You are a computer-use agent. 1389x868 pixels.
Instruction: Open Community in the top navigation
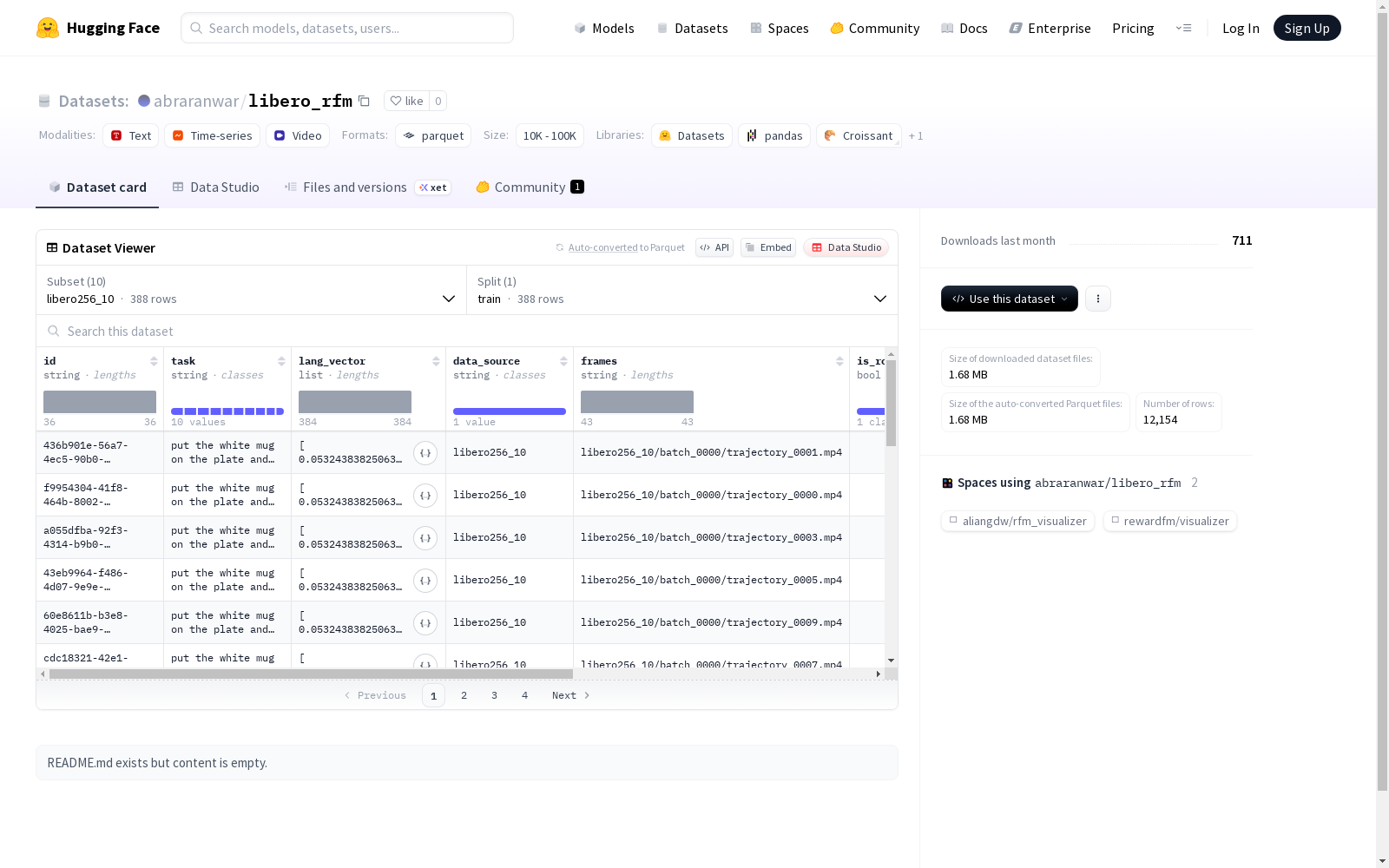tap(875, 28)
